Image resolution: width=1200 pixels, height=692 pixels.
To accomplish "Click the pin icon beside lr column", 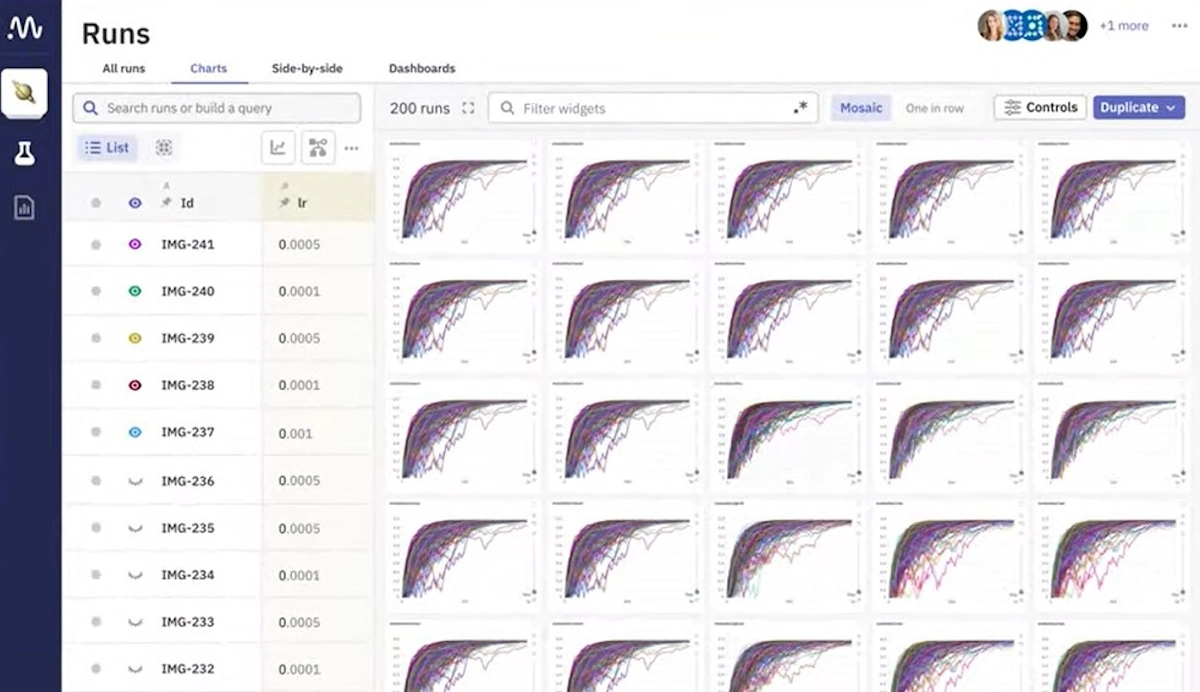I will [285, 203].
